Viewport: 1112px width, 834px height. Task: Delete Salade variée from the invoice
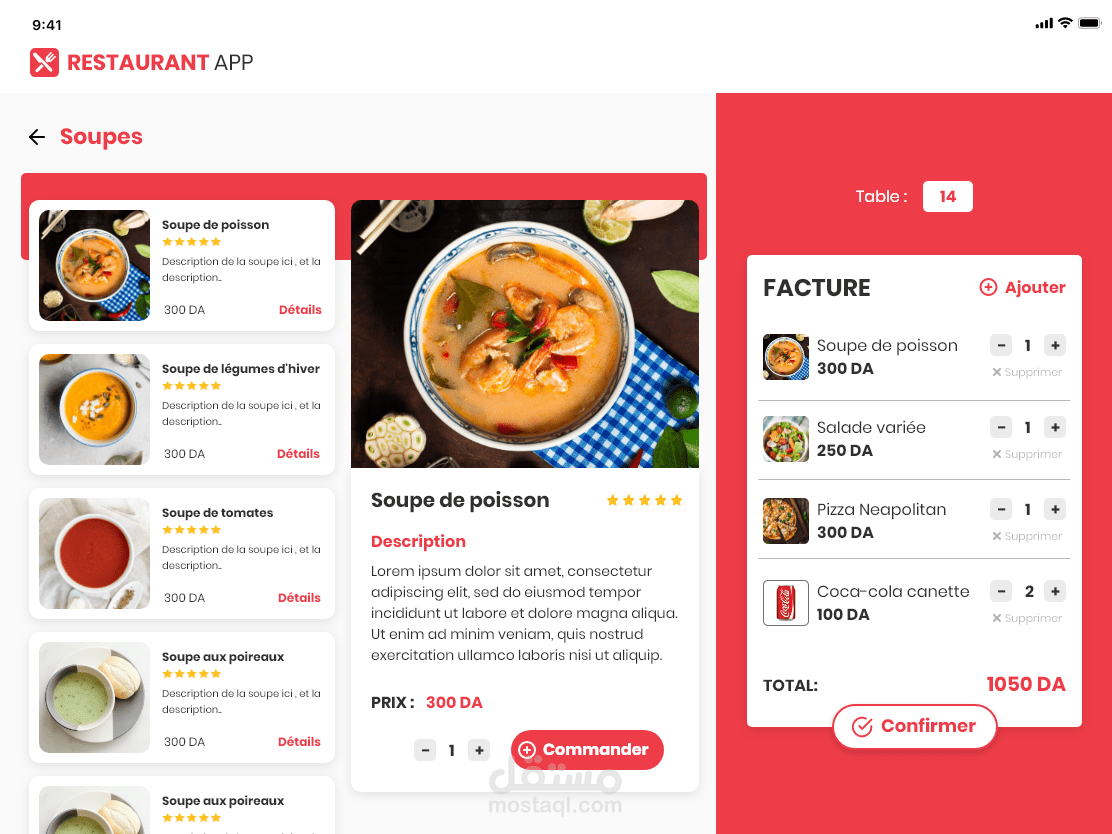1027,455
